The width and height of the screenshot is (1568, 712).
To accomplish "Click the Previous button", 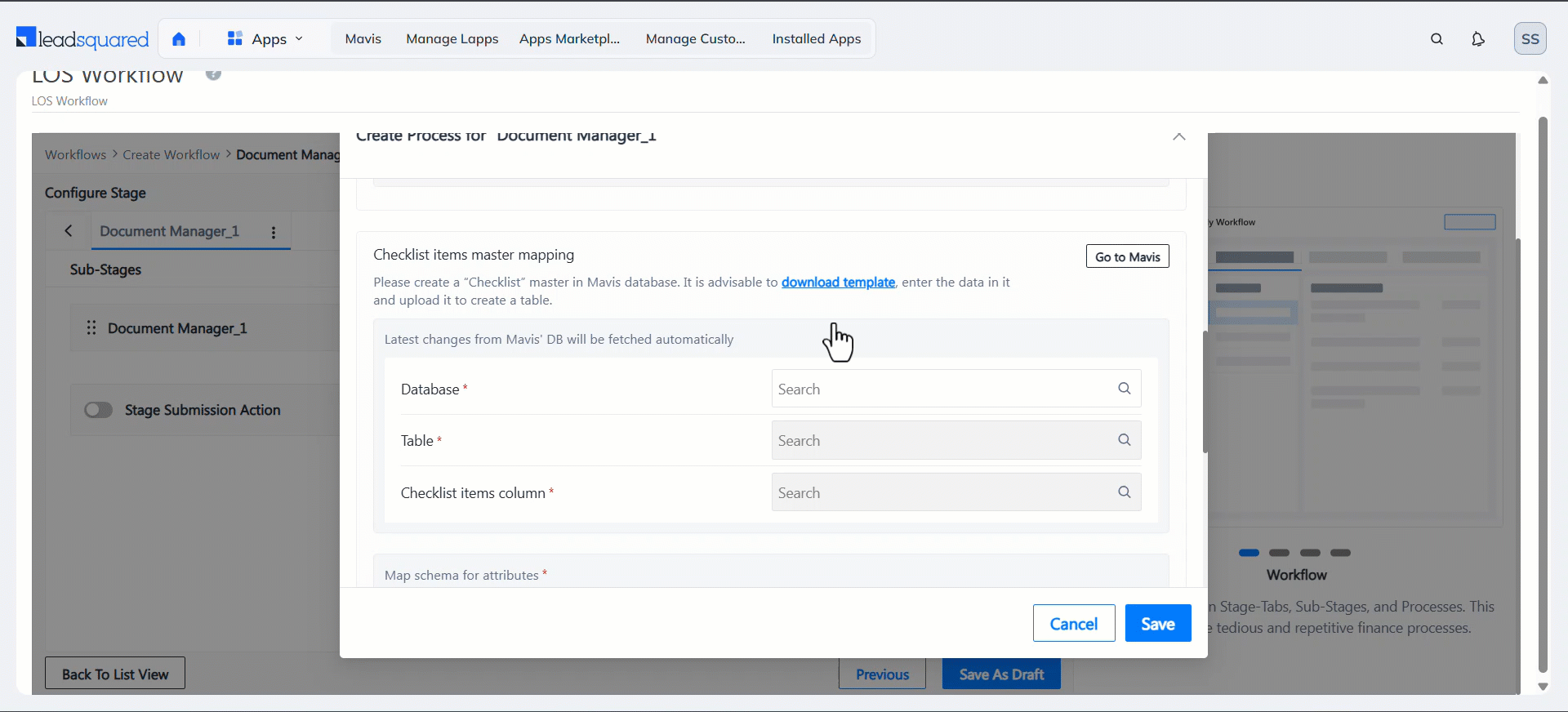I will point(882,674).
